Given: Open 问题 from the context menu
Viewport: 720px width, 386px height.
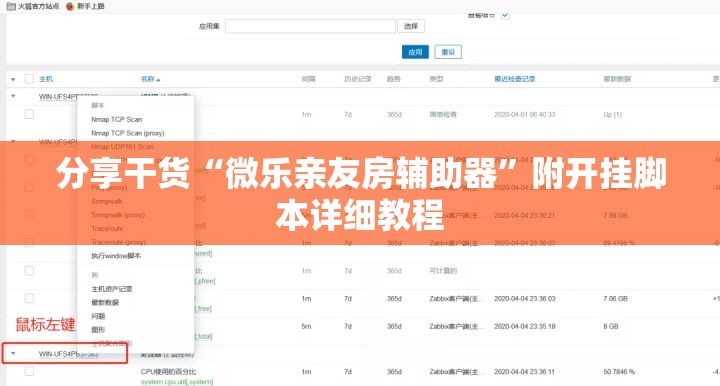Looking at the screenshot, I should [x=98, y=316].
